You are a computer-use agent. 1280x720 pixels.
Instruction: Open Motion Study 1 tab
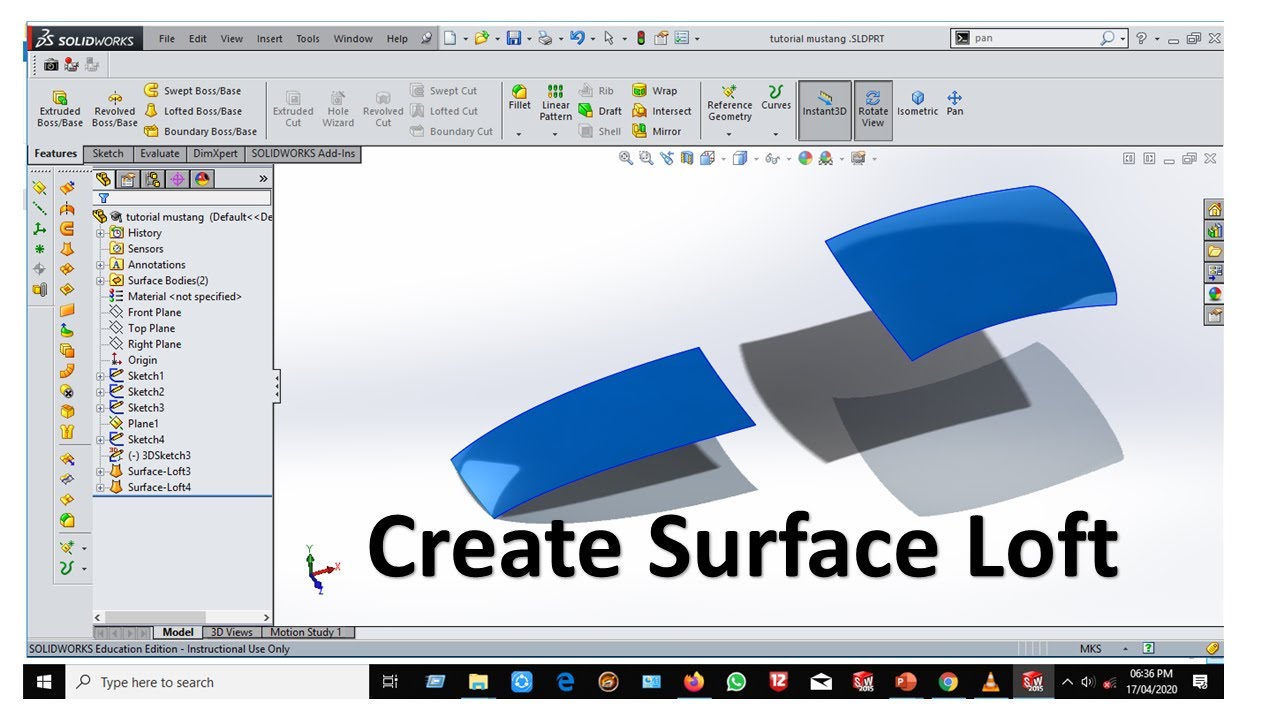click(x=306, y=632)
